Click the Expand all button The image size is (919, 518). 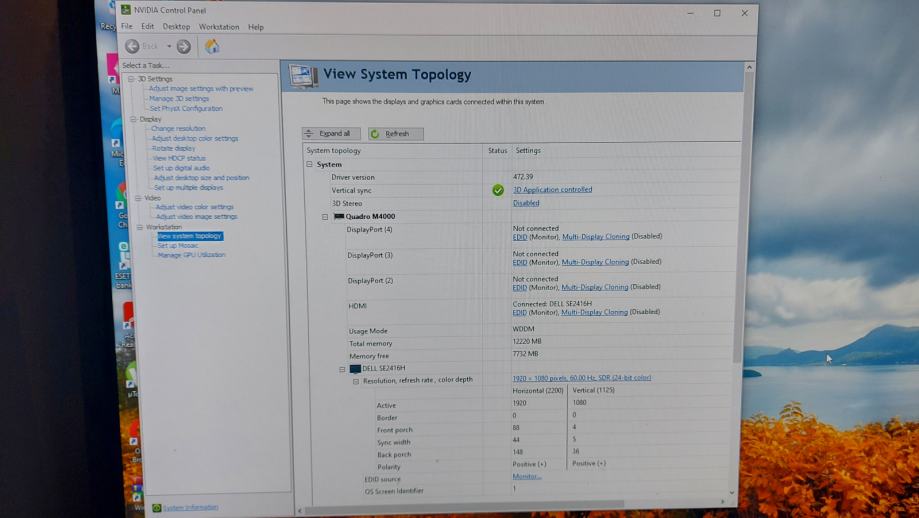(329, 134)
